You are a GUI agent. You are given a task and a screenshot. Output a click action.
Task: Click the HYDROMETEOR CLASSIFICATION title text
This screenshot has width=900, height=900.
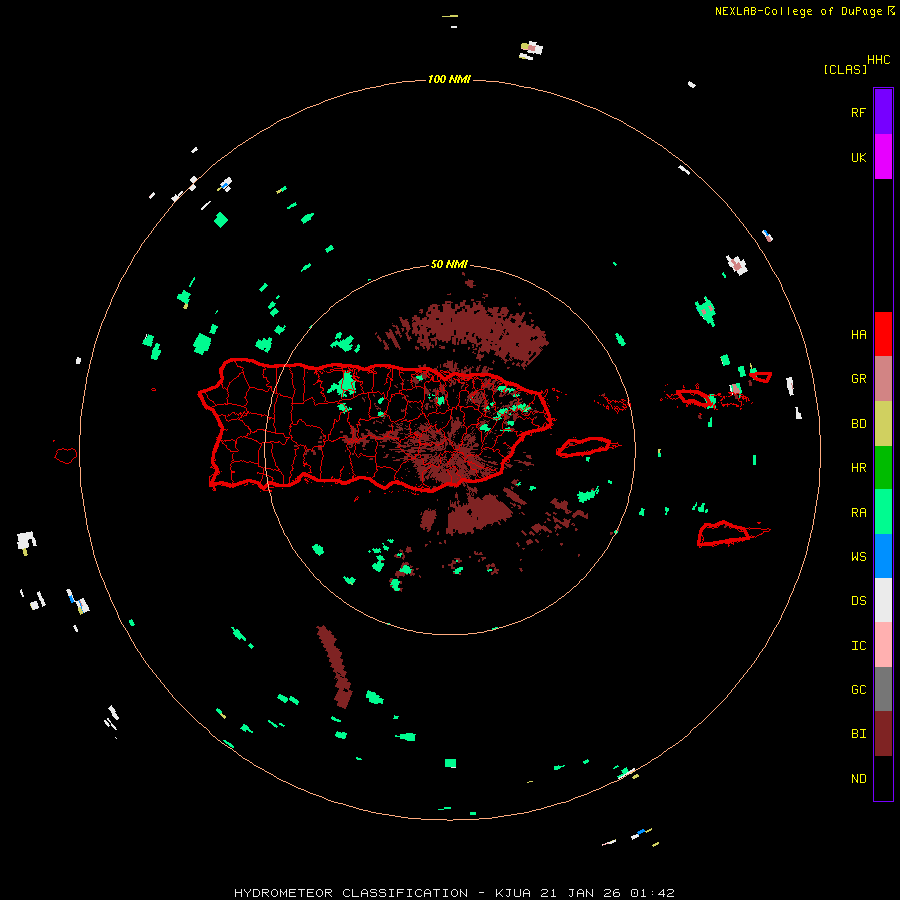pyautogui.click(x=351, y=893)
